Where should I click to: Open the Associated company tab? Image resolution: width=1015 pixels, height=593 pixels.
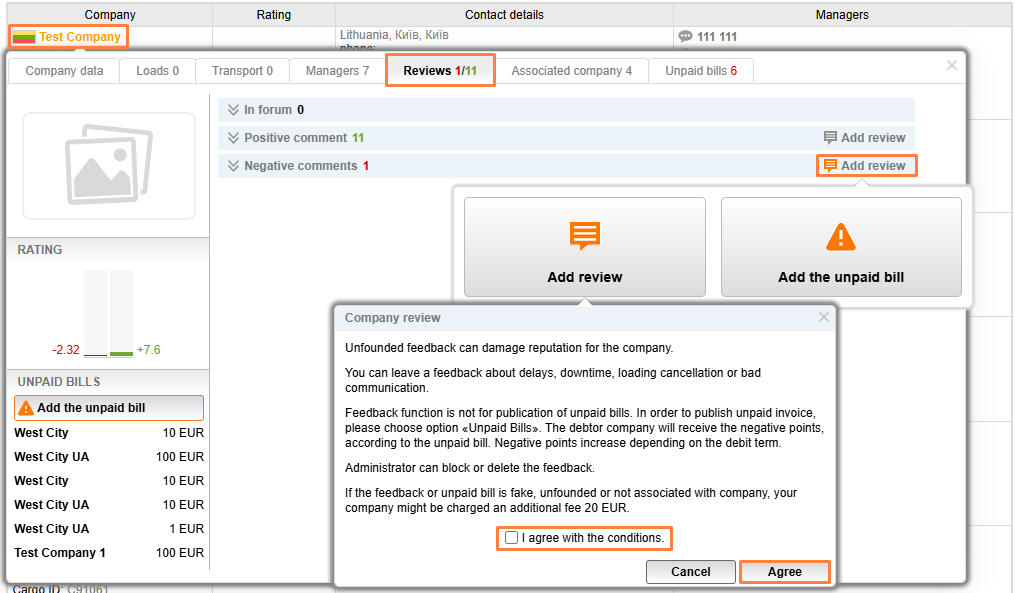tap(571, 71)
